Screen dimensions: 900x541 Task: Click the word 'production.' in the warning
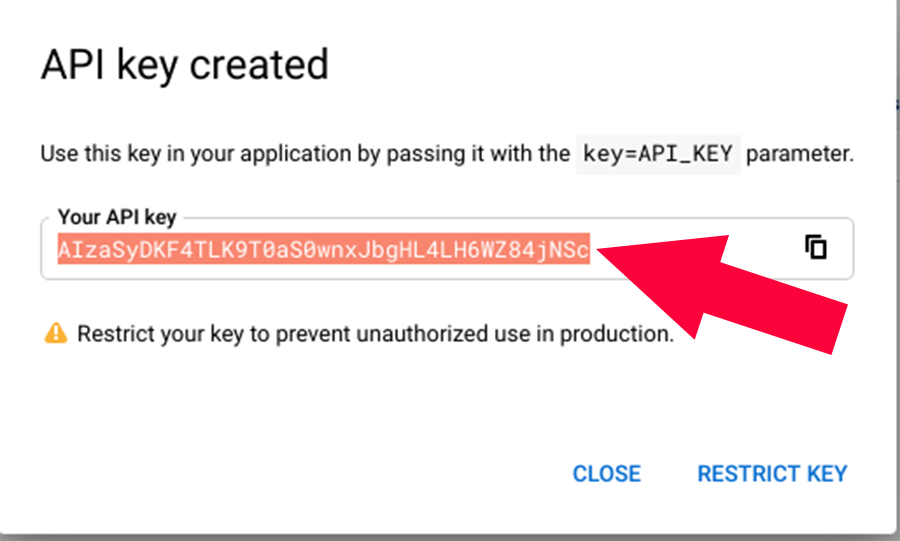pyautogui.click(x=617, y=333)
